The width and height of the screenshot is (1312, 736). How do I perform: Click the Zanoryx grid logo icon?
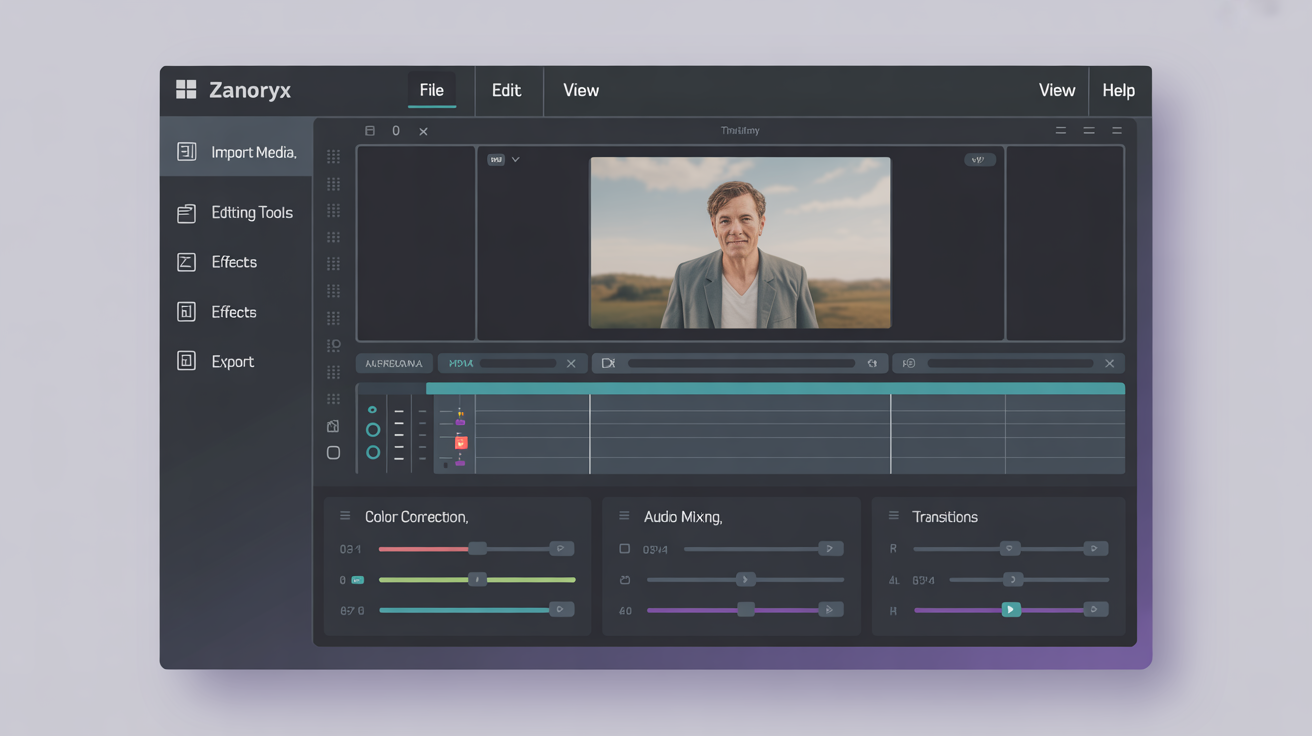pos(186,90)
